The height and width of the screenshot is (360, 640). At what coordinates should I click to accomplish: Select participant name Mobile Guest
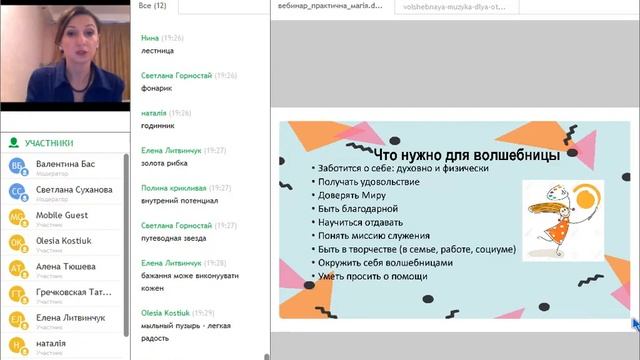pos(62,215)
